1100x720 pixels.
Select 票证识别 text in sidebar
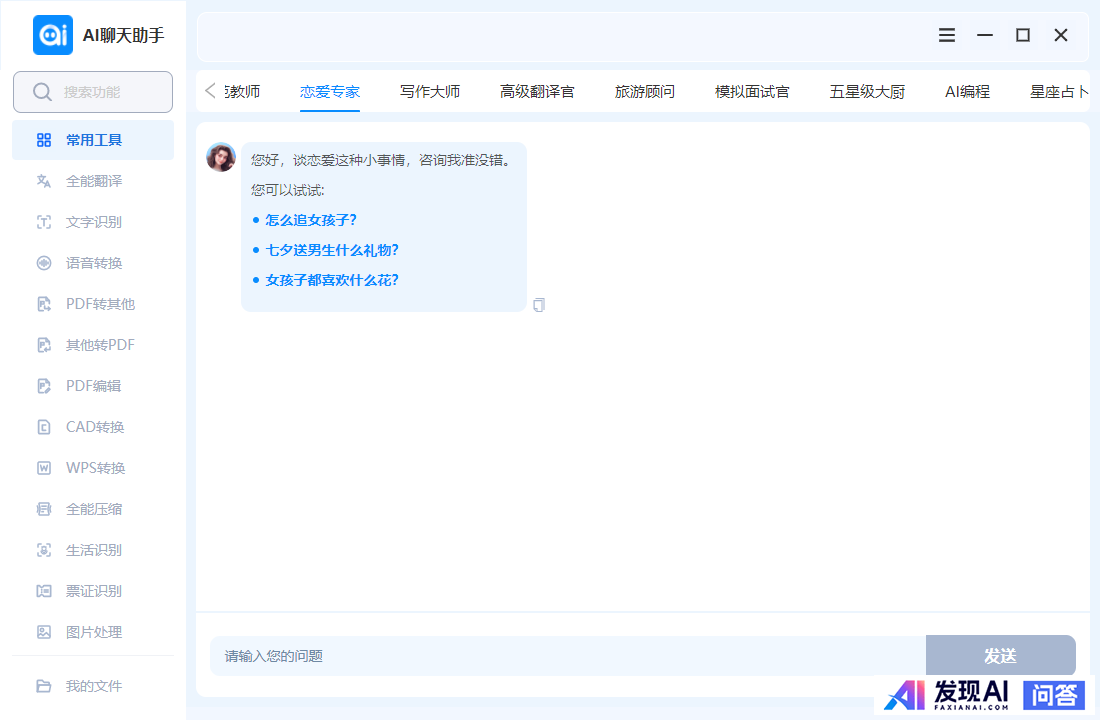click(94, 591)
